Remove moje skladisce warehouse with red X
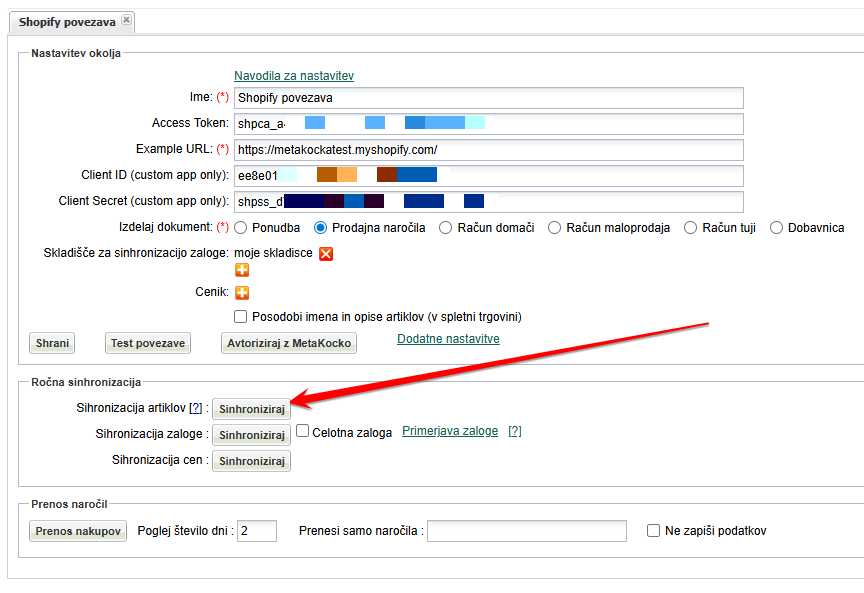The image size is (864, 593). pos(326,254)
